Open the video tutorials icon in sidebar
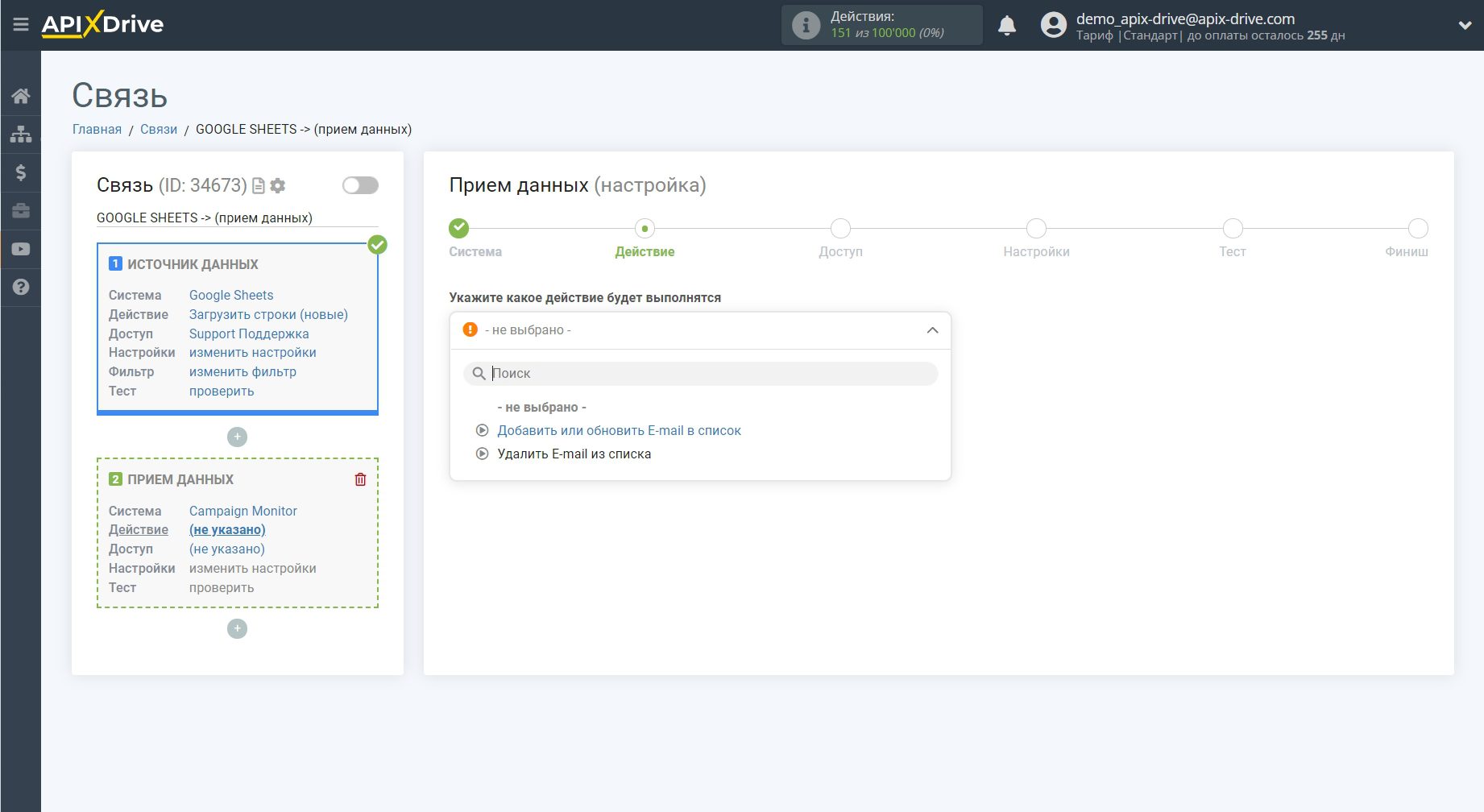The image size is (1484, 812). pyautogui.click(x=21, y=249)
